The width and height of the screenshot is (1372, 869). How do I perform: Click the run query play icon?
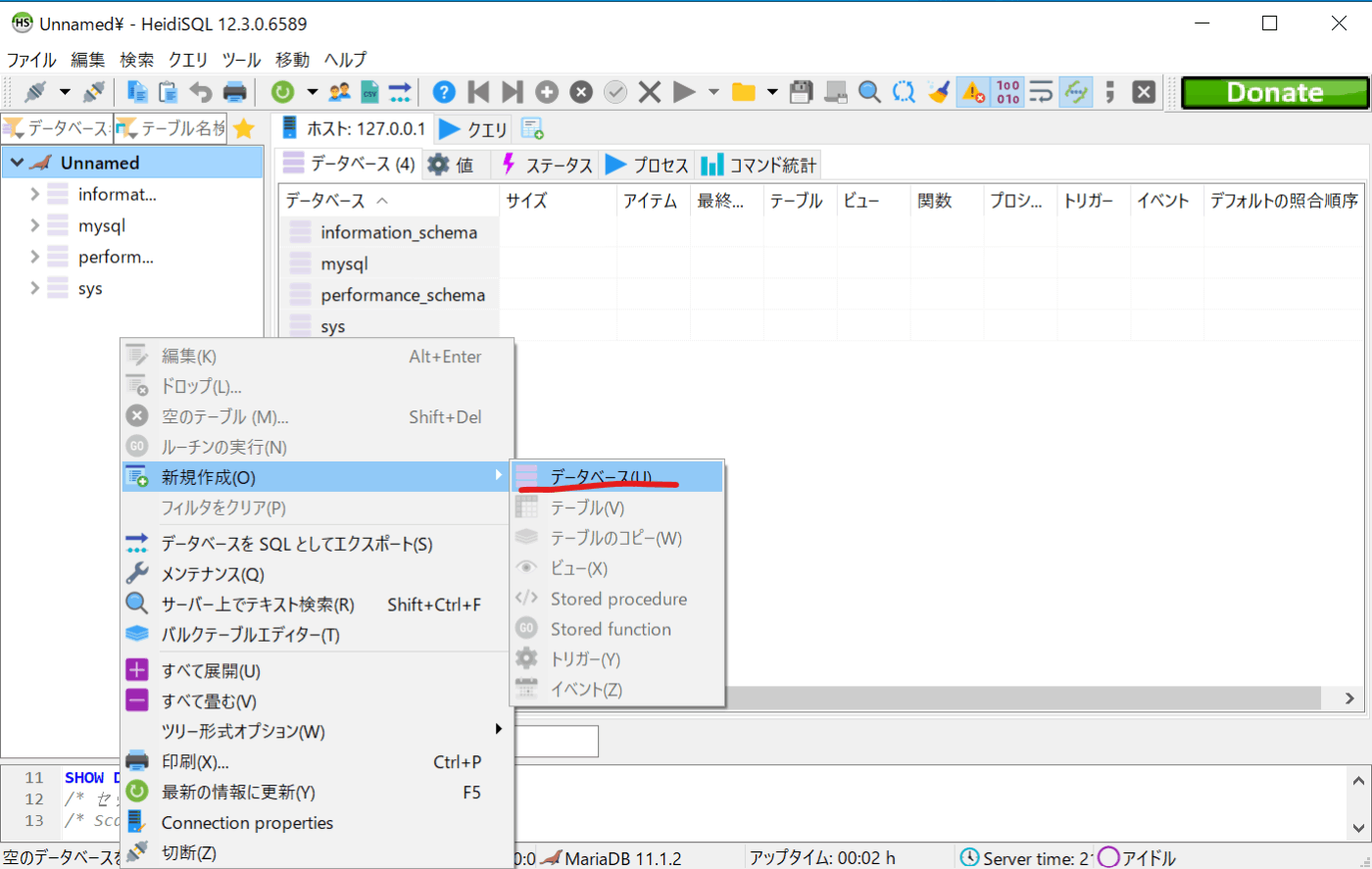click(684, 92)
